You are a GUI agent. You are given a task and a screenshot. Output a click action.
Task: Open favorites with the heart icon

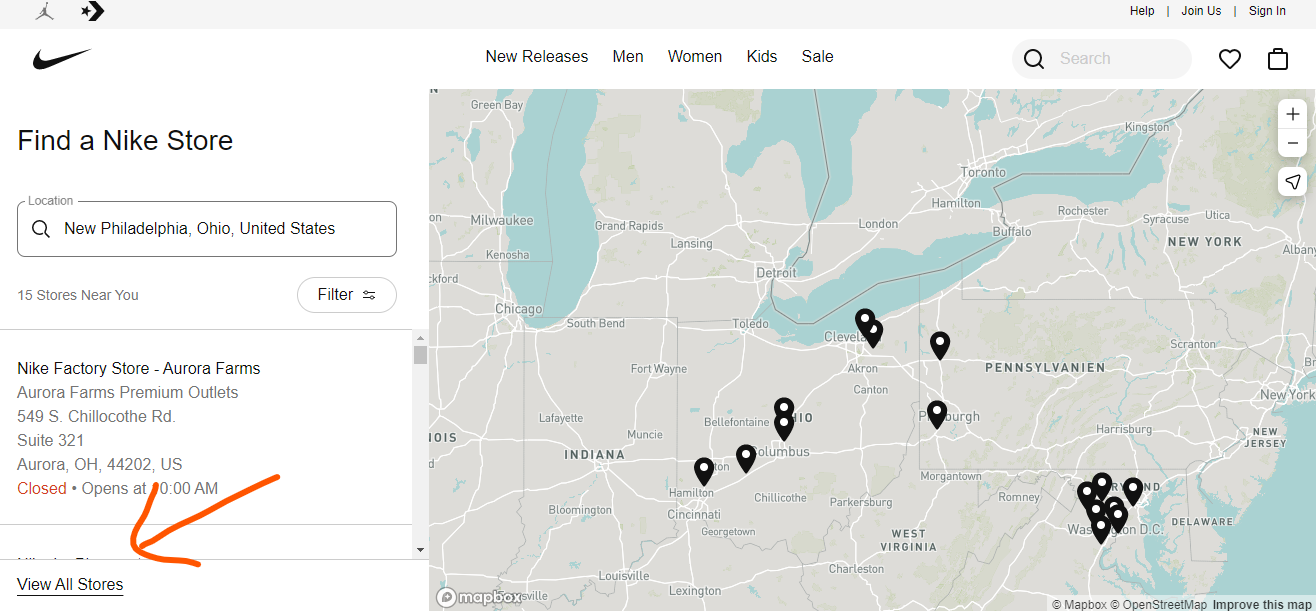[1230, 59]
